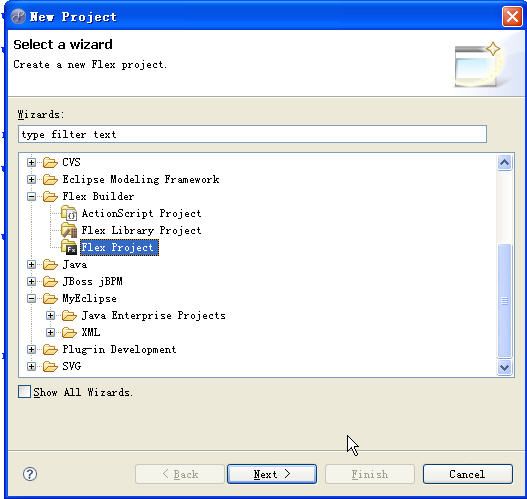527x499 pixels.
Task: Expand the Java tree node
Action: coord(31,265)
